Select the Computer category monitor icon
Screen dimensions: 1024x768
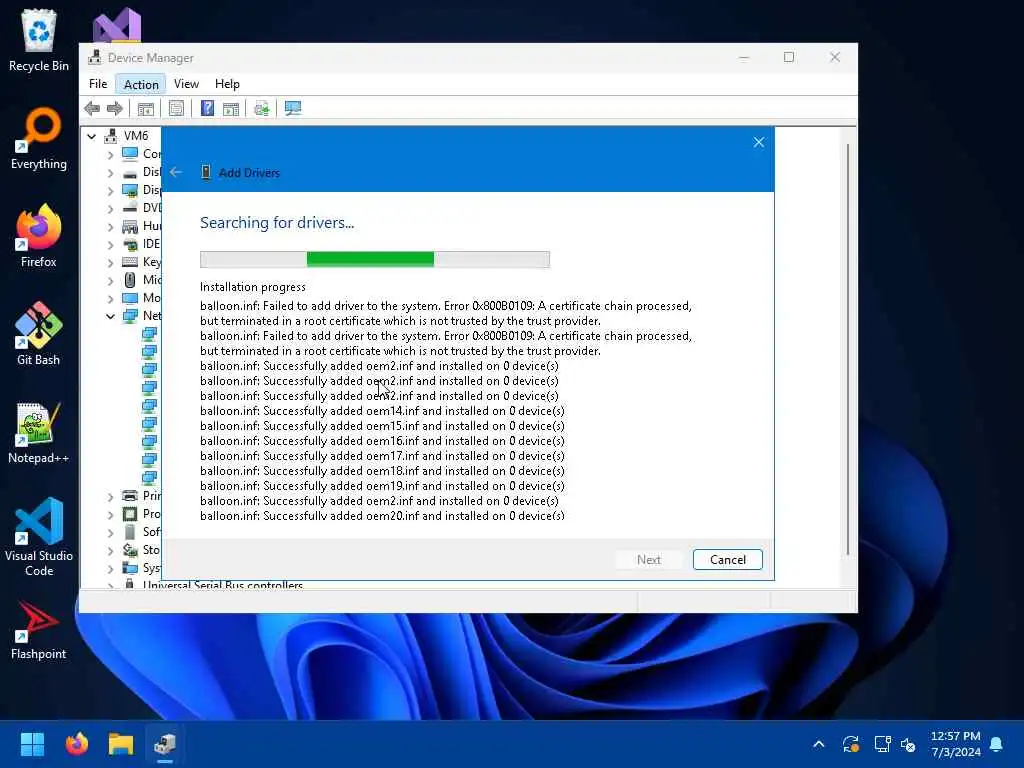pyautogui.click(x=130, y=153)
